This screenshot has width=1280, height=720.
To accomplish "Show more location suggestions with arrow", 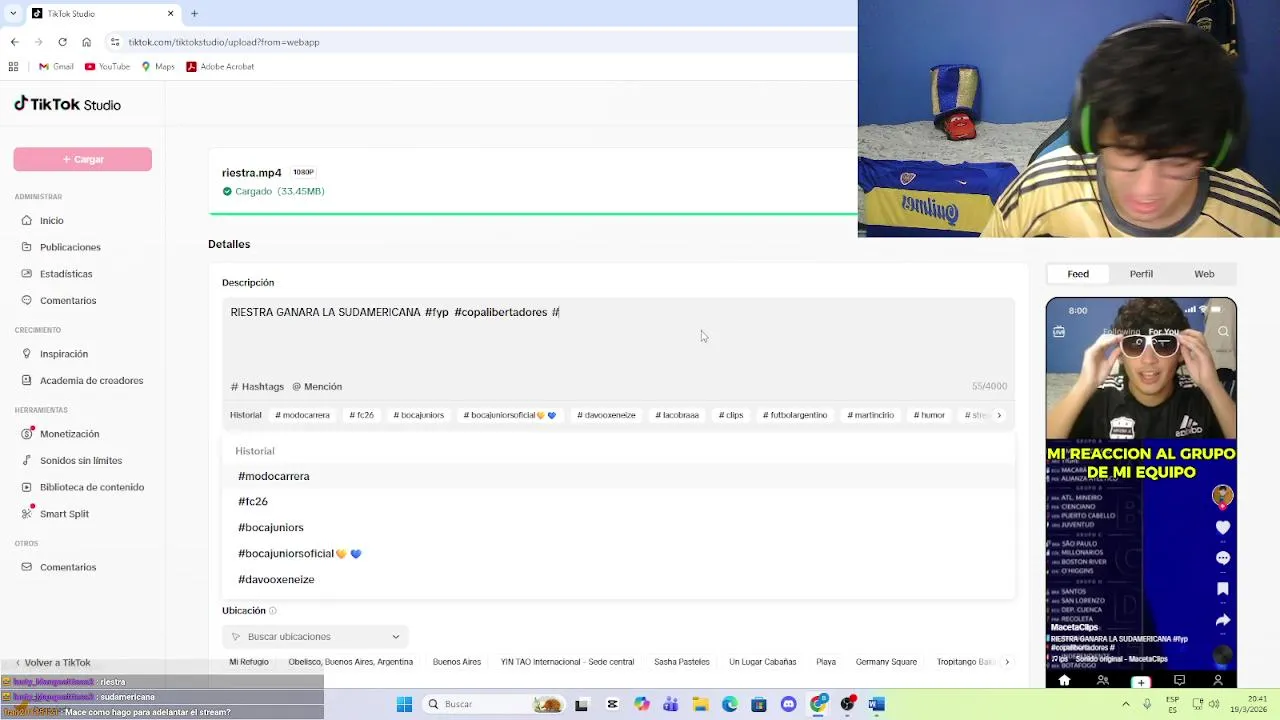I will (x=1006, y=662).
